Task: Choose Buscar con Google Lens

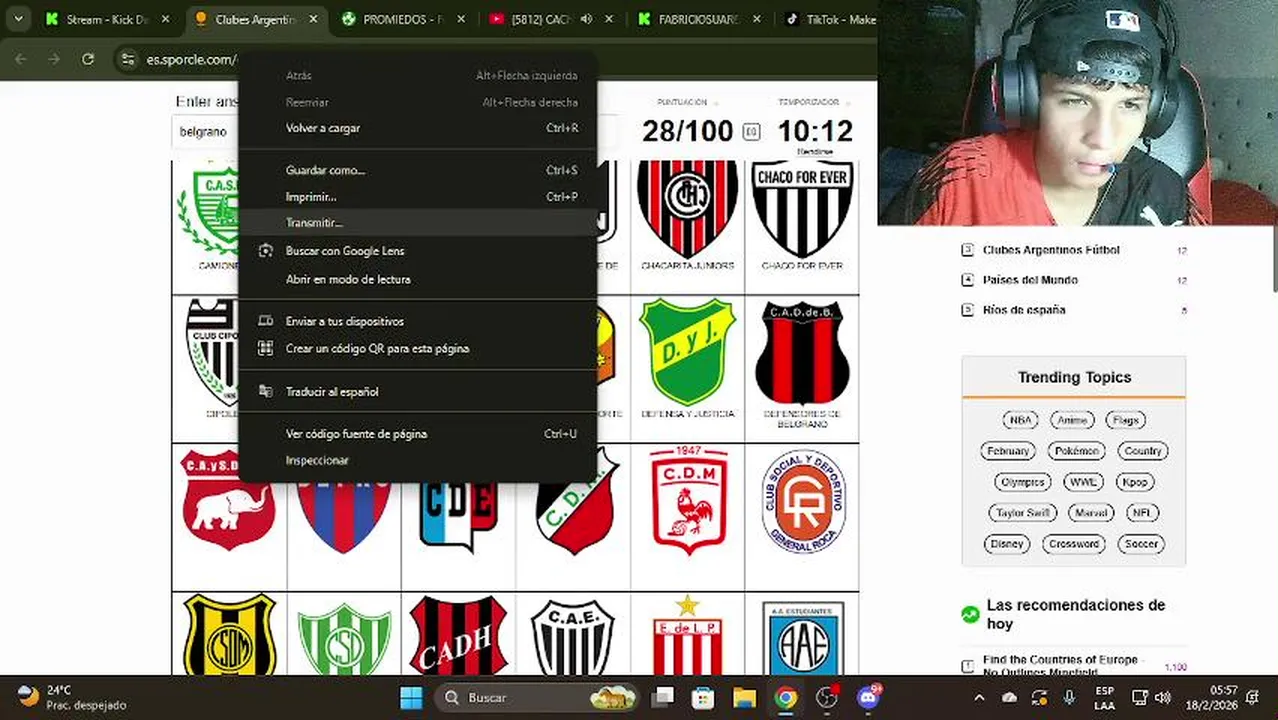Action: (417, 251)
